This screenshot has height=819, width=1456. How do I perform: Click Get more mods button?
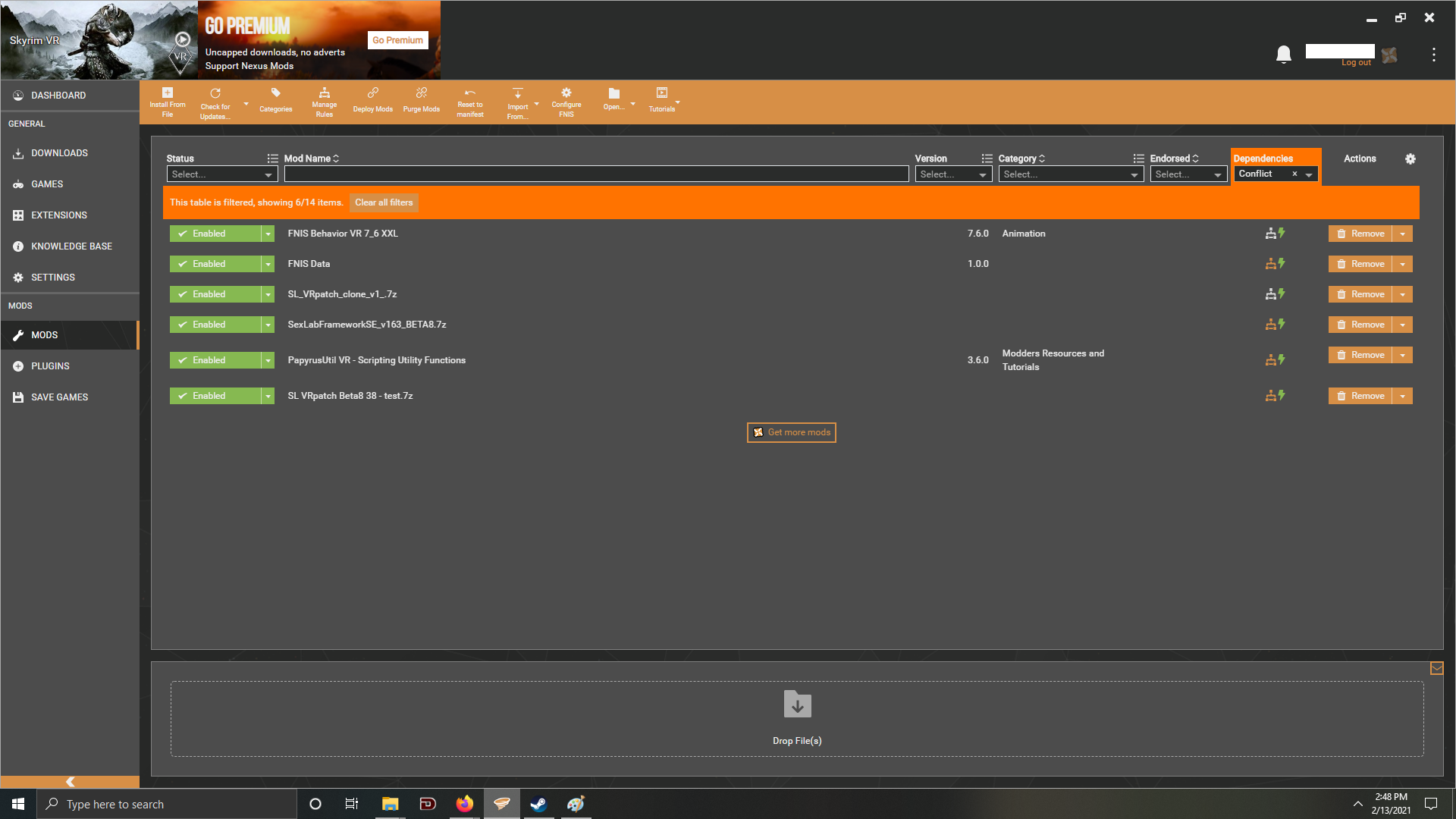[x=791, y=432]
